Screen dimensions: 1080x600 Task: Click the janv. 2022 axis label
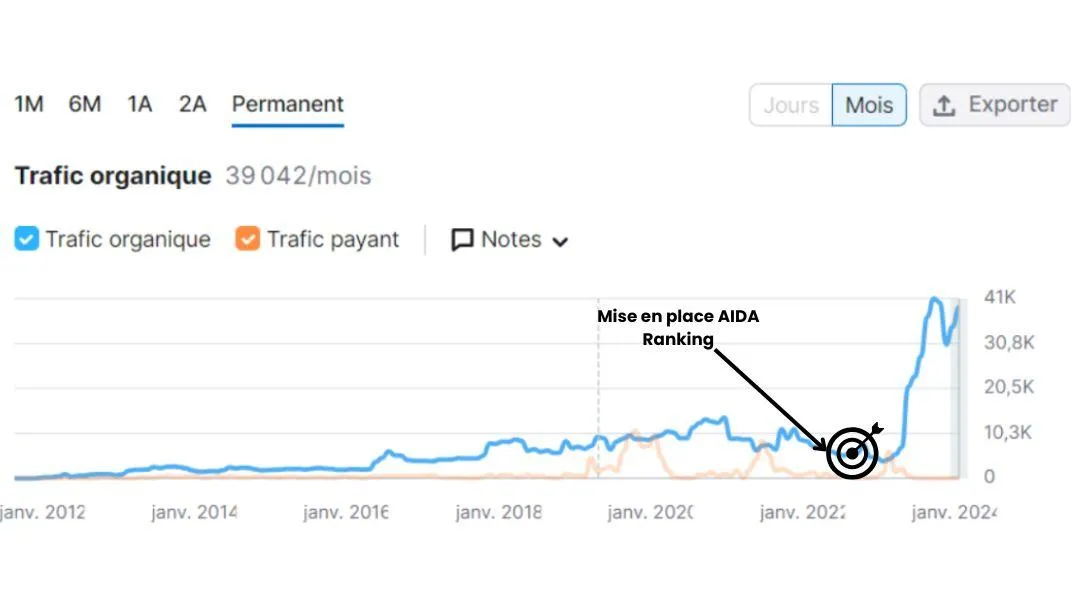802,513
